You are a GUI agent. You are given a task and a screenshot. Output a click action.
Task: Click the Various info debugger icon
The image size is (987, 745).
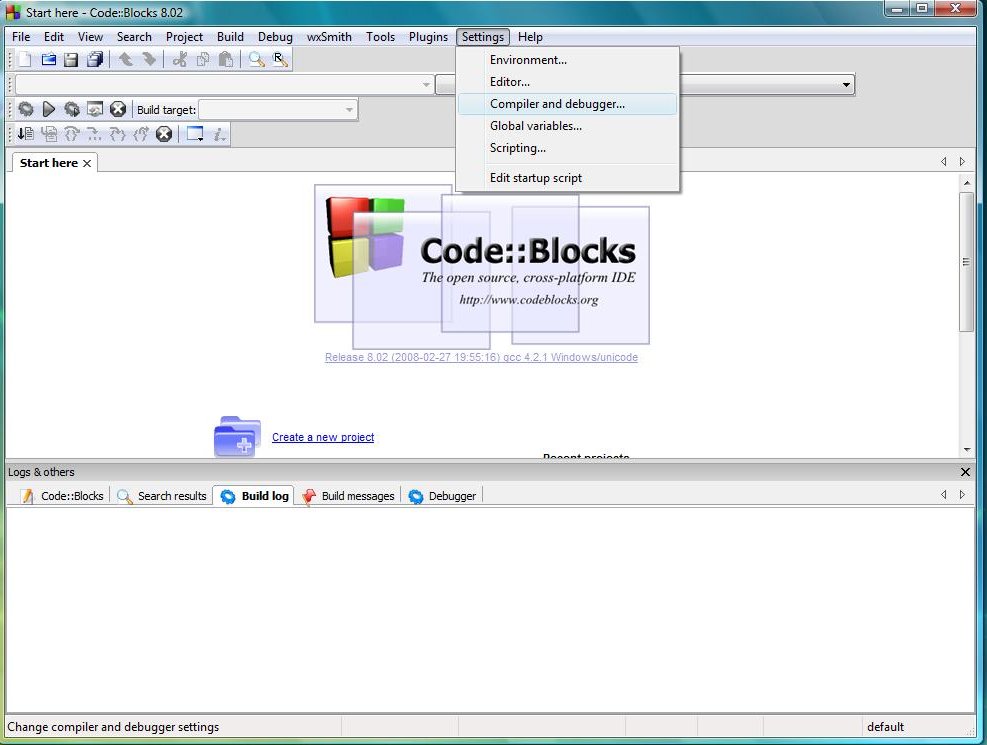click(x=218, y=134)
